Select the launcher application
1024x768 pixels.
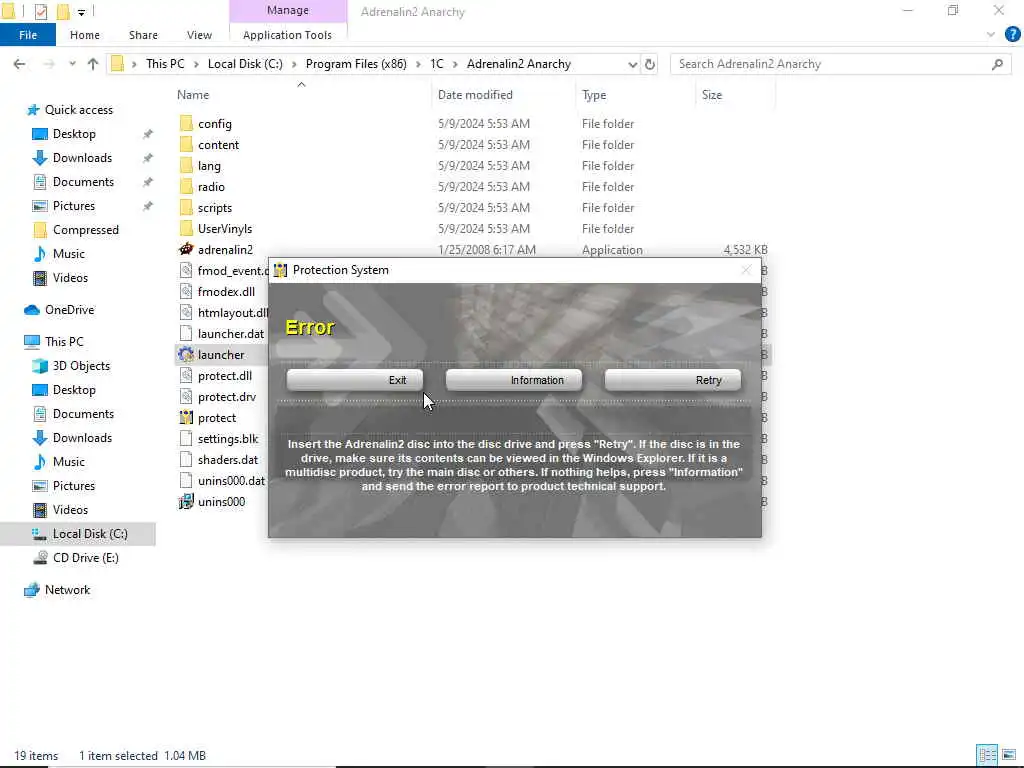click(221, 355)
